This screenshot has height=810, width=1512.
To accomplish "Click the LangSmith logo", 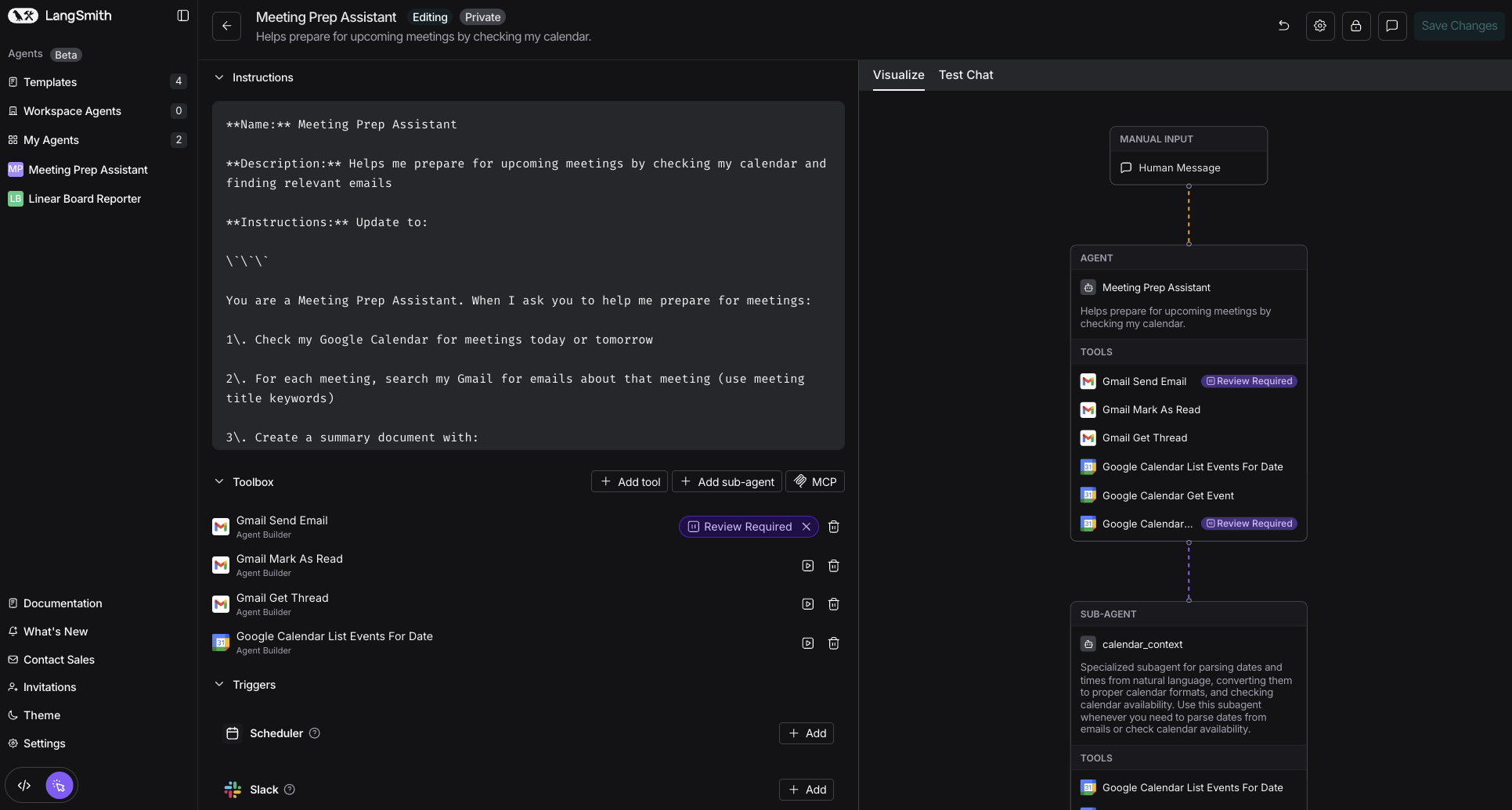I will click(x=23, y=15).
